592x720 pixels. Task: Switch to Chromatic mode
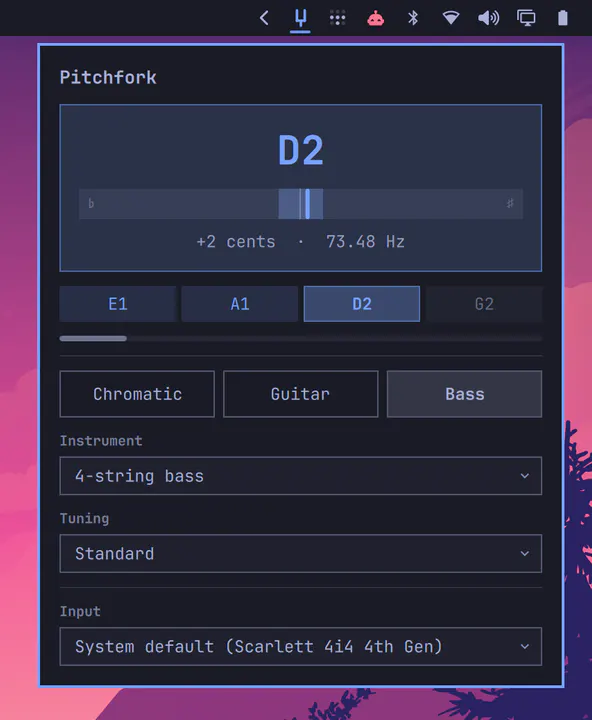point(137,394)
